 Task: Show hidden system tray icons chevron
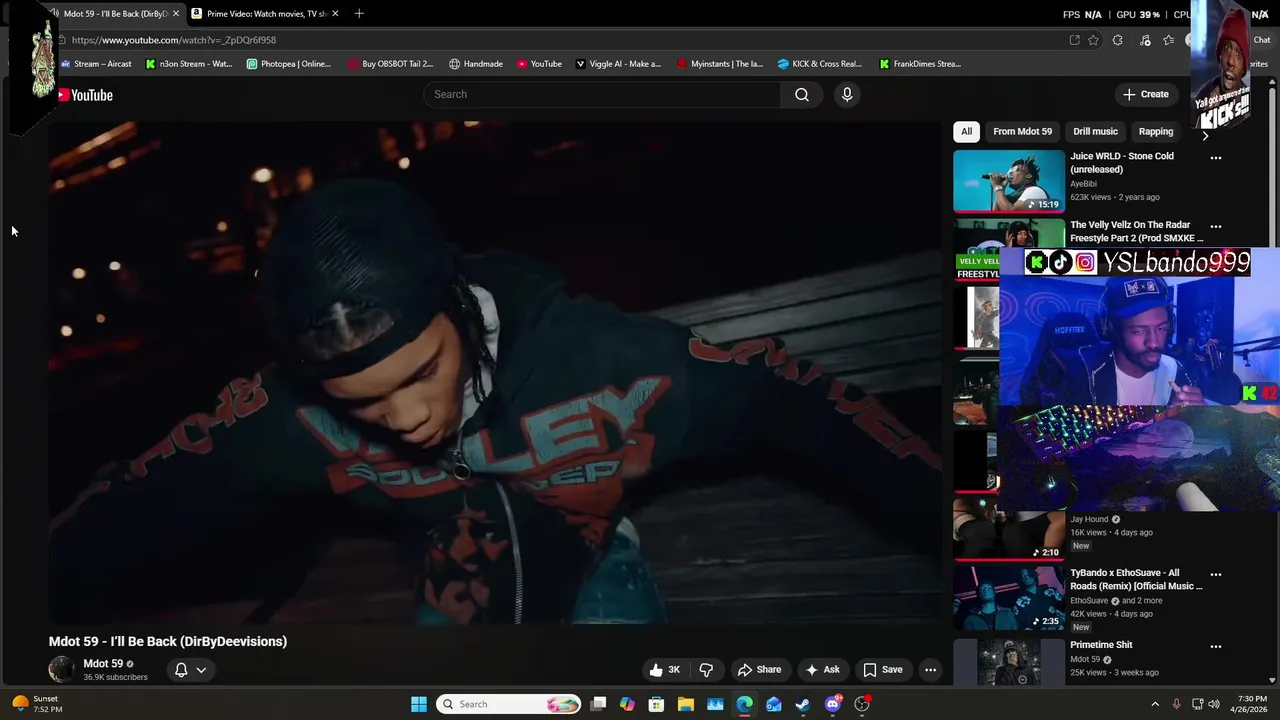[1155, 704]
